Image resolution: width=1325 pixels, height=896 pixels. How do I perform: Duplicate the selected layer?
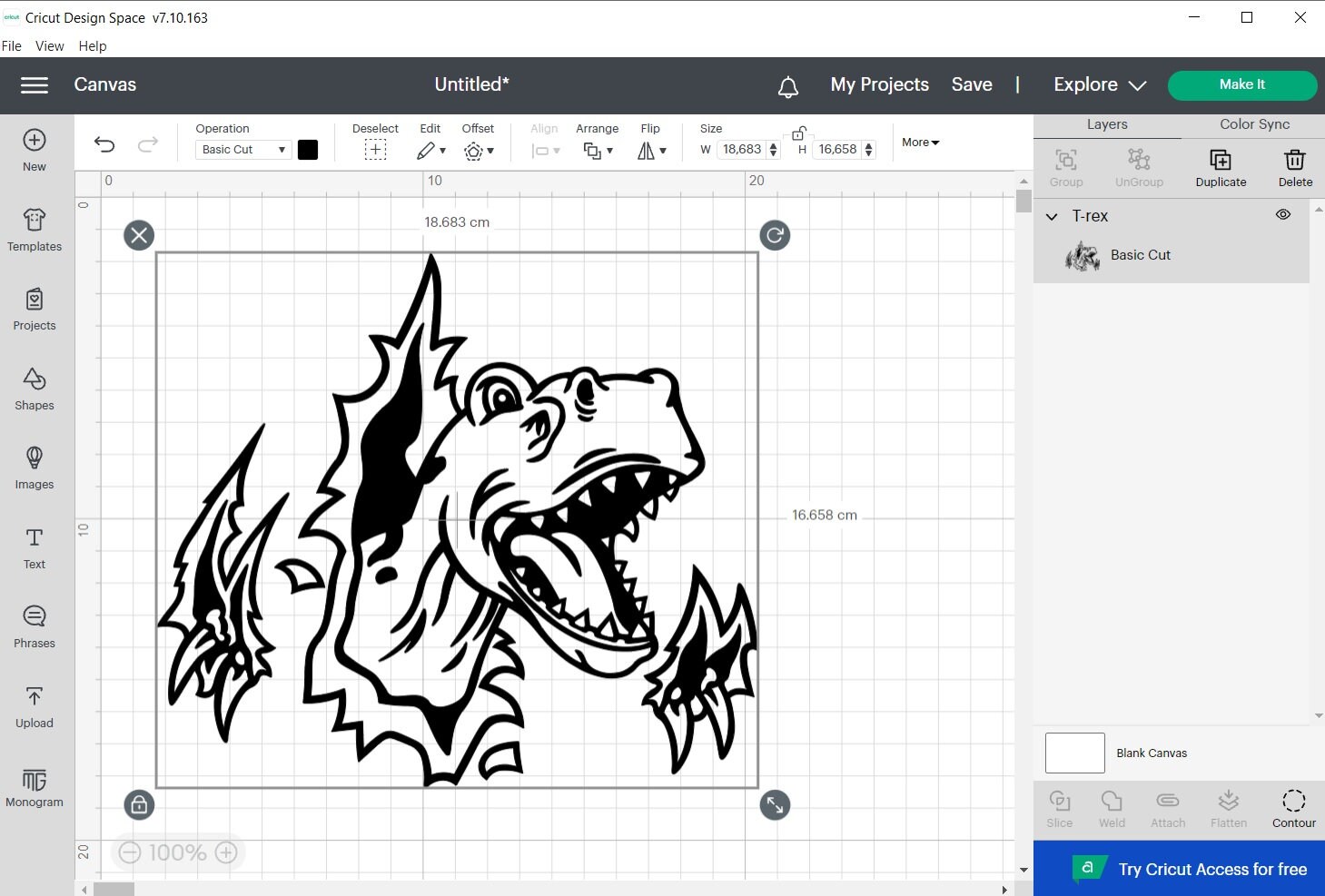1220,167
